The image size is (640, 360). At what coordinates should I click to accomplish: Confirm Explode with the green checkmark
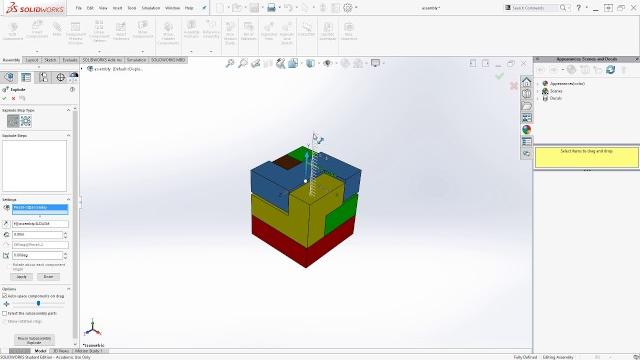pyautogui.click(x=4, y=98)
